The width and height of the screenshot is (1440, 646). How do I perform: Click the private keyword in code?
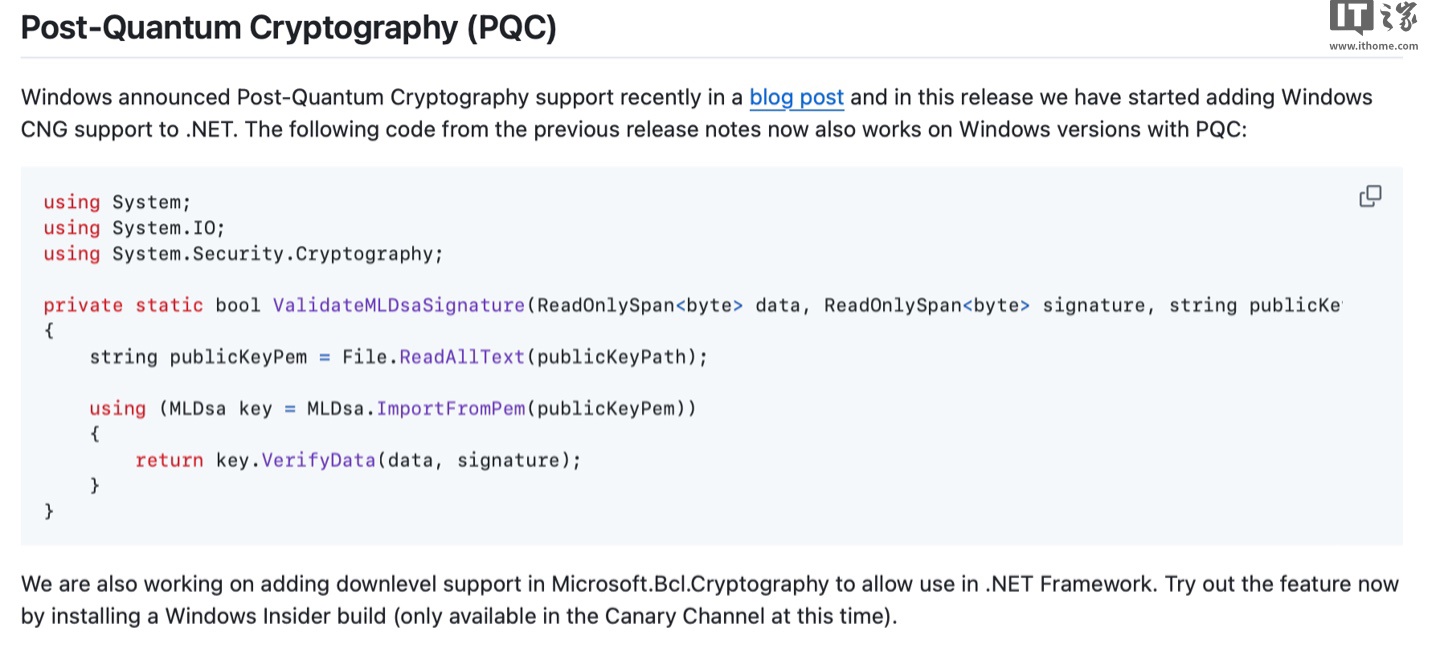click(x=83, y=306)
